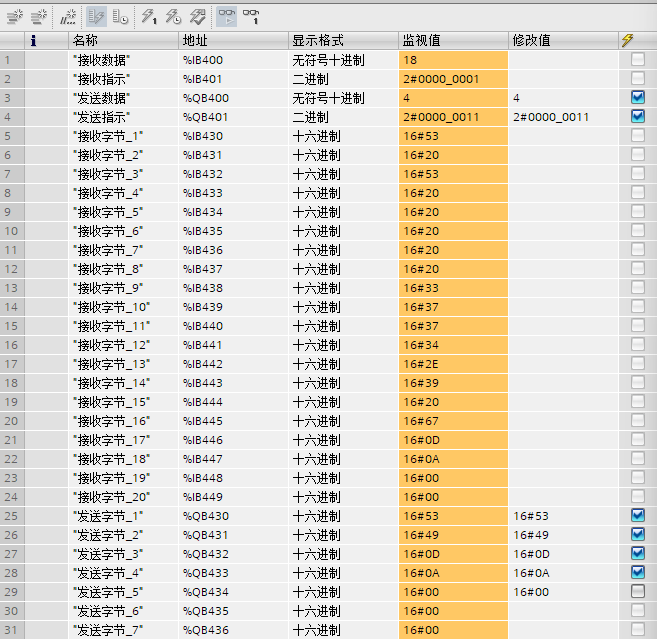Uncheck modify checkbox for 发送数据 row
This screenshot has width=657, height=639.
637,98
